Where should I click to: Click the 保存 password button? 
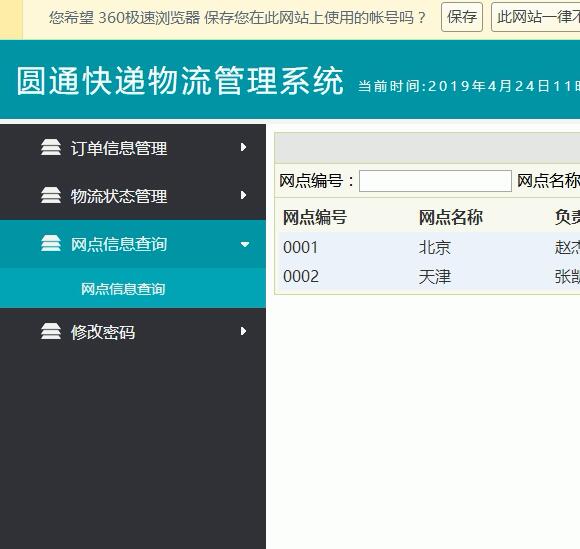pos(462,17)
